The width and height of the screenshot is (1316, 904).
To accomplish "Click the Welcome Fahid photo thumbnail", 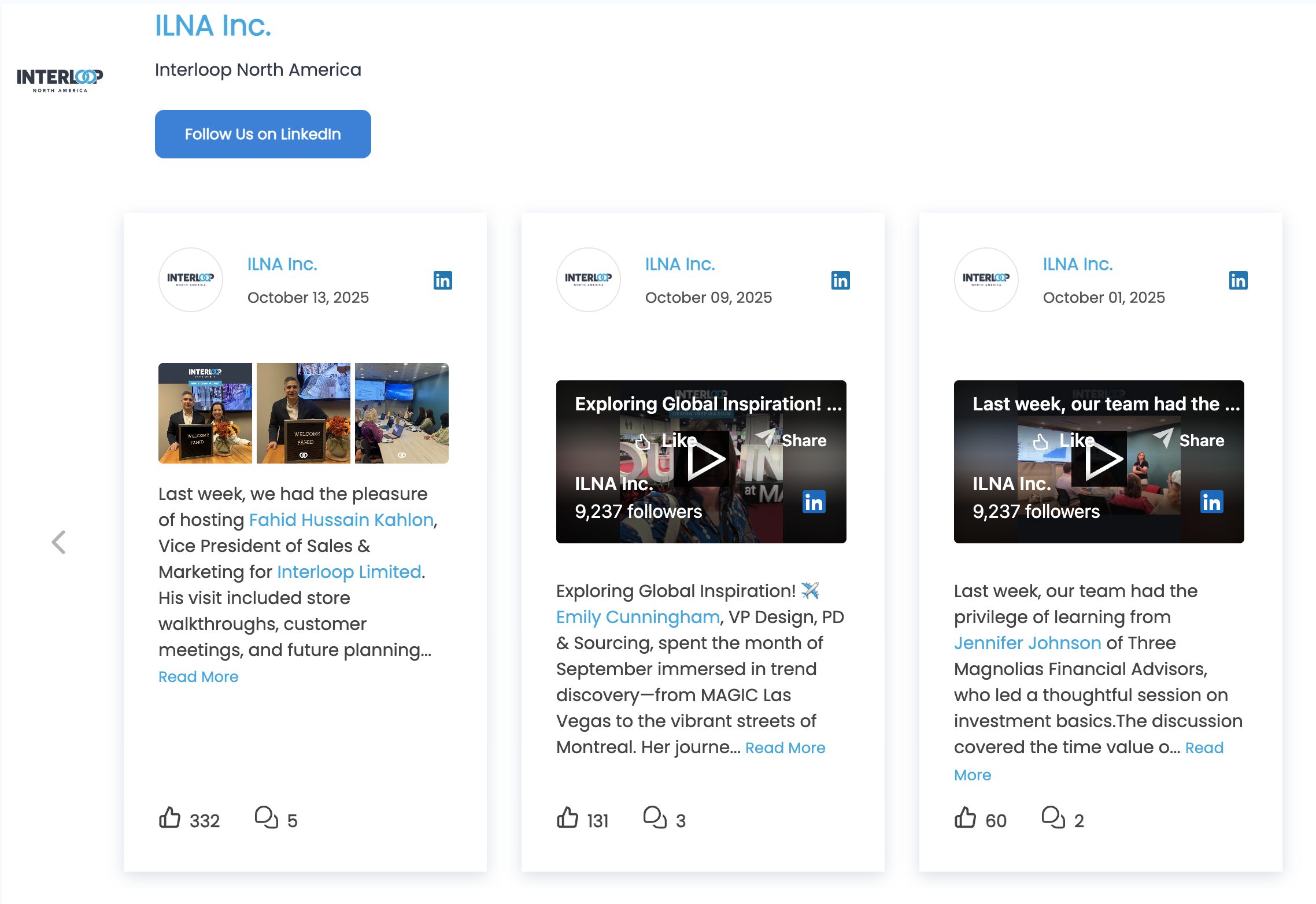I will [x=205, y=413].
